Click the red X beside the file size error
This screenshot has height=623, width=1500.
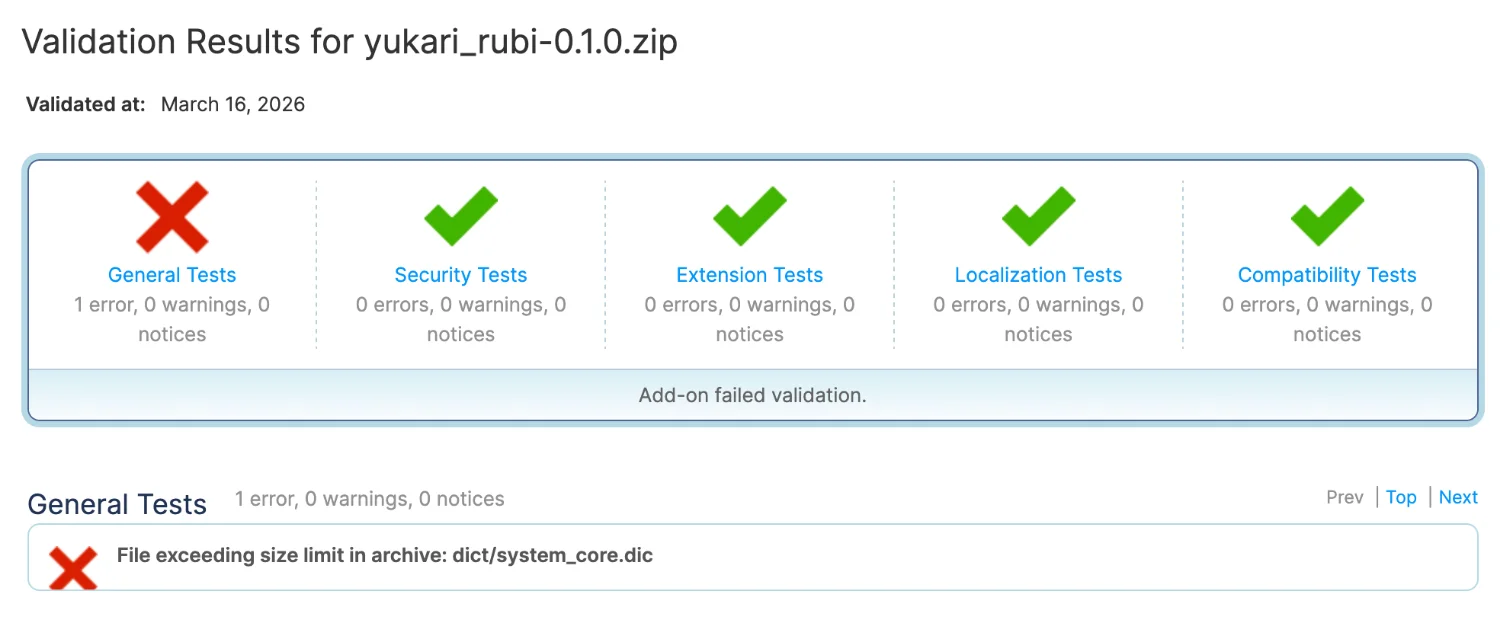click(x=74, y=567)
